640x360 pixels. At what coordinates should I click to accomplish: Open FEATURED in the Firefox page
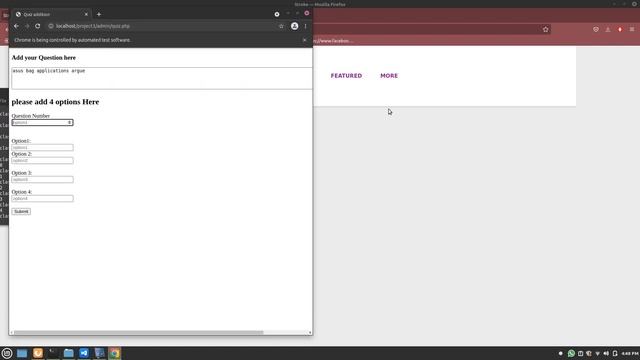[346, 76]
